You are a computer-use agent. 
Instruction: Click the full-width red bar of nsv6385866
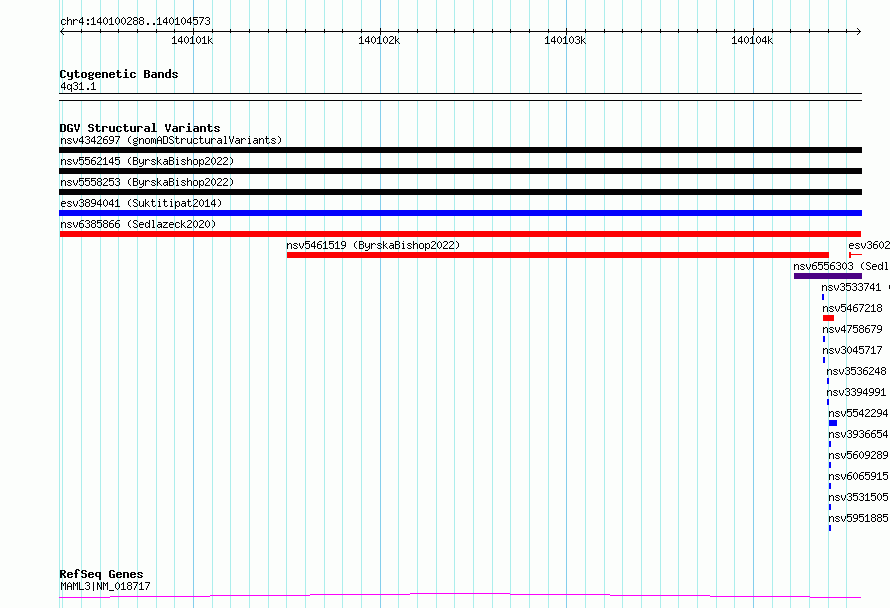(460, 234)
